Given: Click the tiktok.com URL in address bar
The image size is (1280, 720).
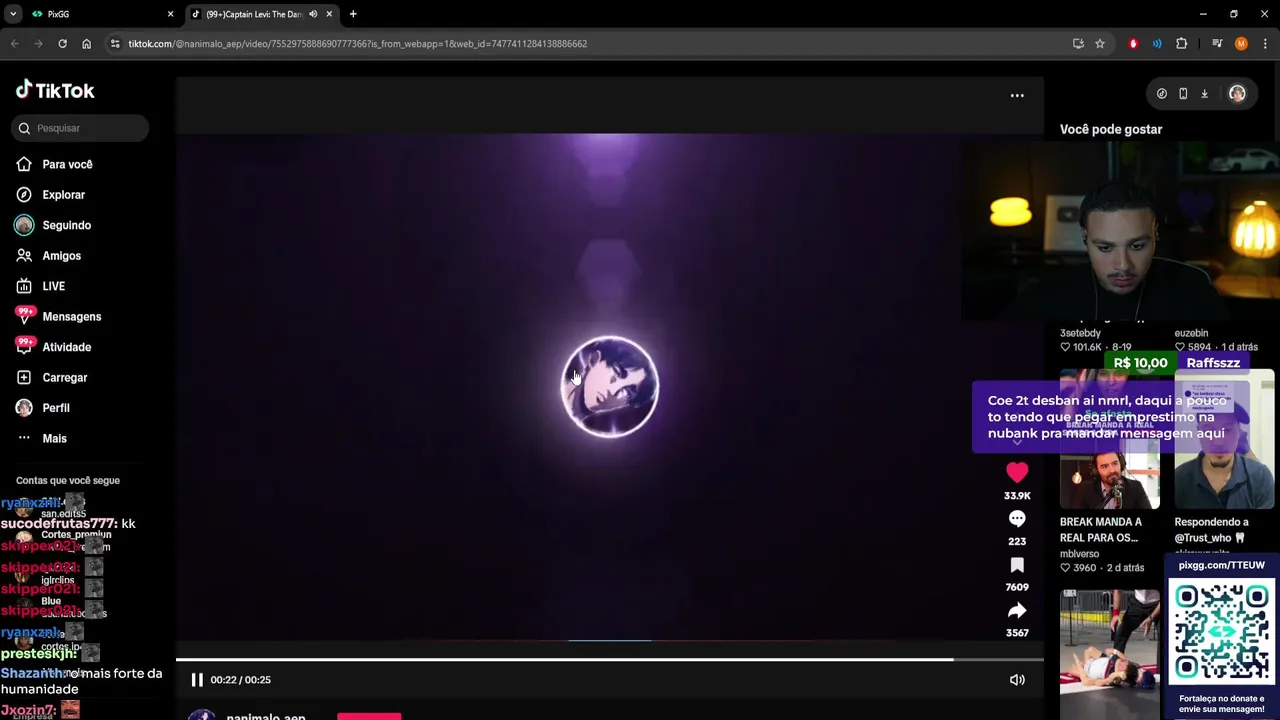Looking at the screenshot, I should [357, 44].
